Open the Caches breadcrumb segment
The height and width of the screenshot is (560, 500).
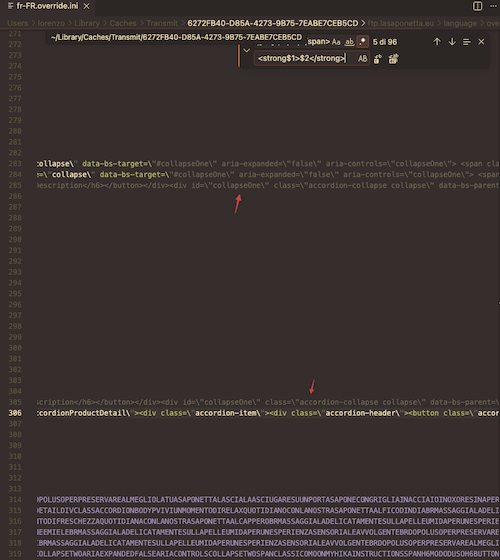(x=123, y=23)
